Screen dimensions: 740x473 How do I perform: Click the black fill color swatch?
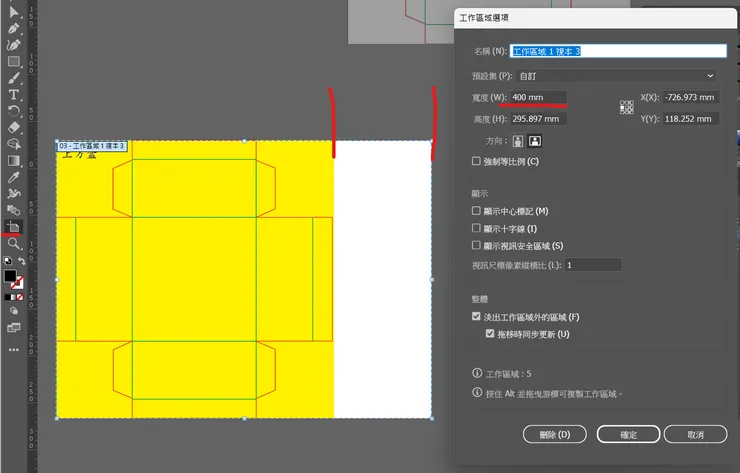pos(10,276)
